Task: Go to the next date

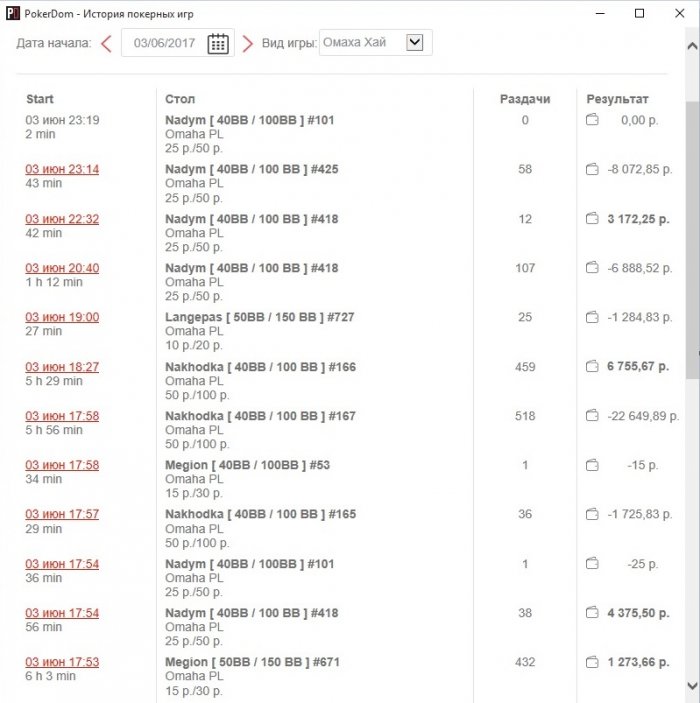Action: (x=248, y=43)
